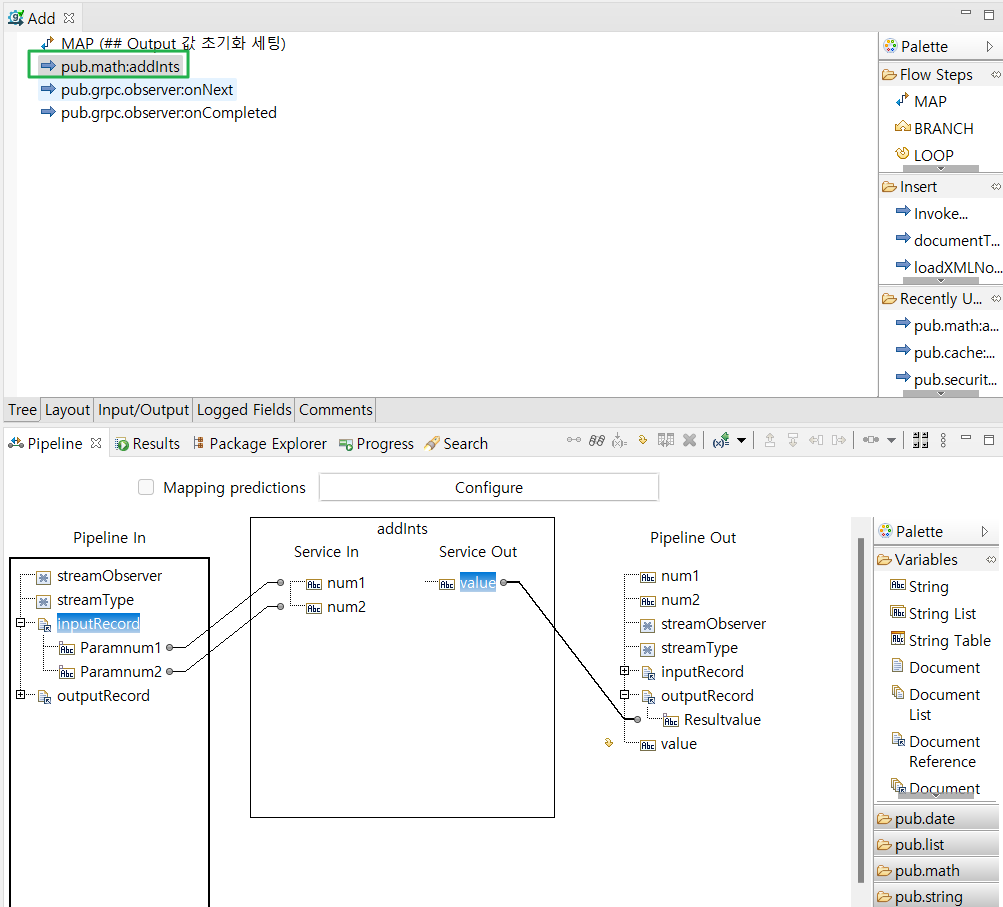Open the dropdown arrow next to the variable icon
The width and height of the screenshot is (1003, 907).
pyautogui.click(x=741, y=441)
